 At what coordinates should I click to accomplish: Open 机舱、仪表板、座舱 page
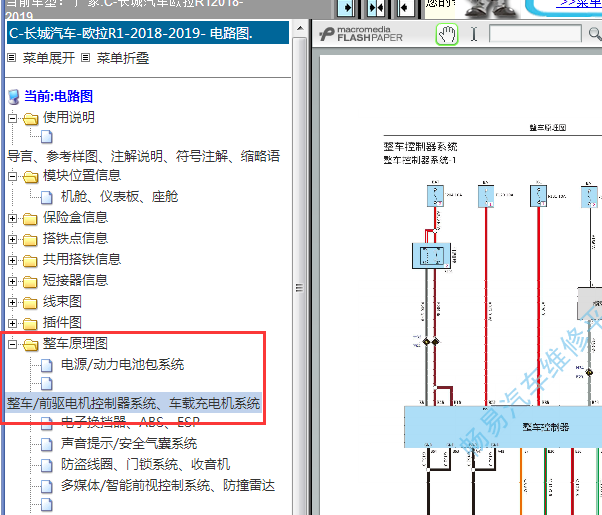119,197
